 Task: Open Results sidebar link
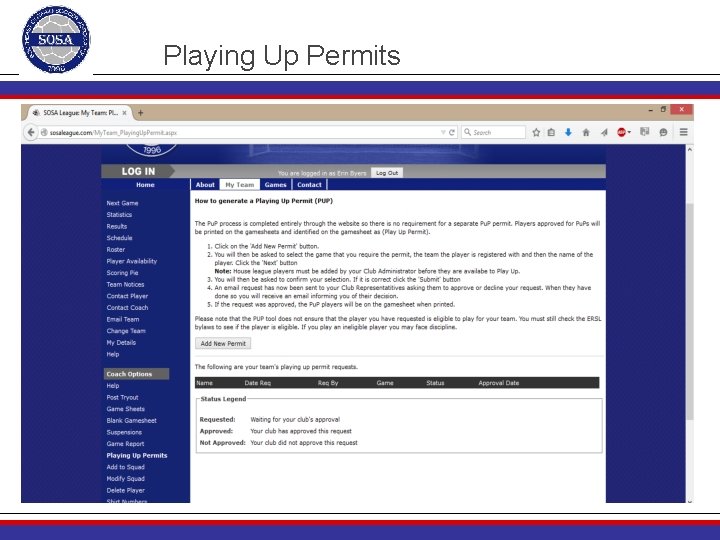[117, 226]
